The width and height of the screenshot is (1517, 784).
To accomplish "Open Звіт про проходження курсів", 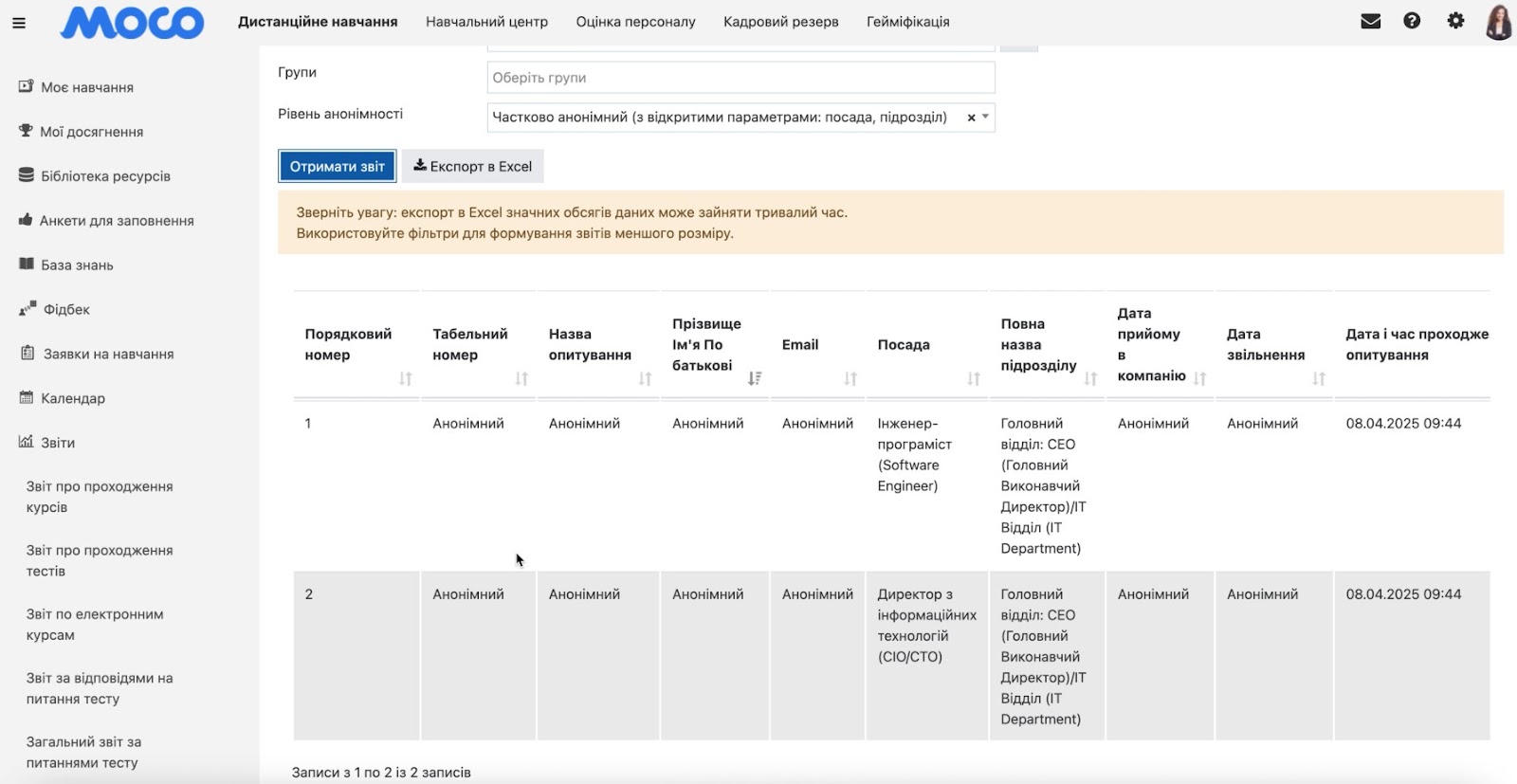I will pos(100,497).
